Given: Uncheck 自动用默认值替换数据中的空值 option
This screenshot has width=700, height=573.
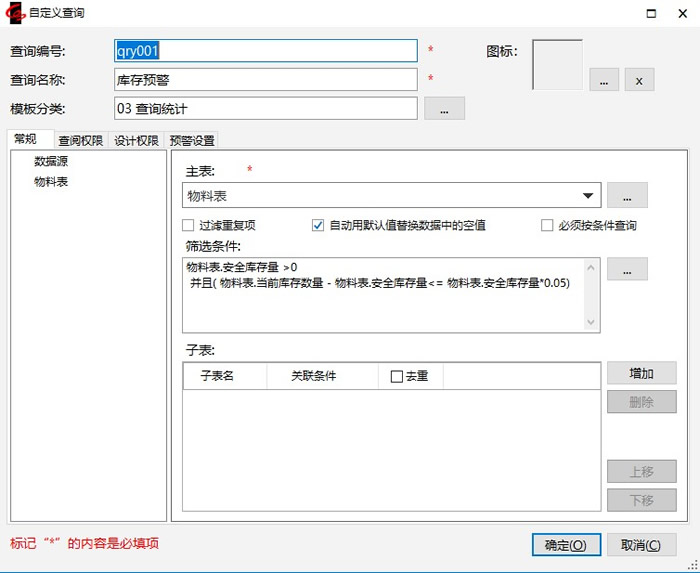Looking at the screenshot, I should tap(319, 226).
